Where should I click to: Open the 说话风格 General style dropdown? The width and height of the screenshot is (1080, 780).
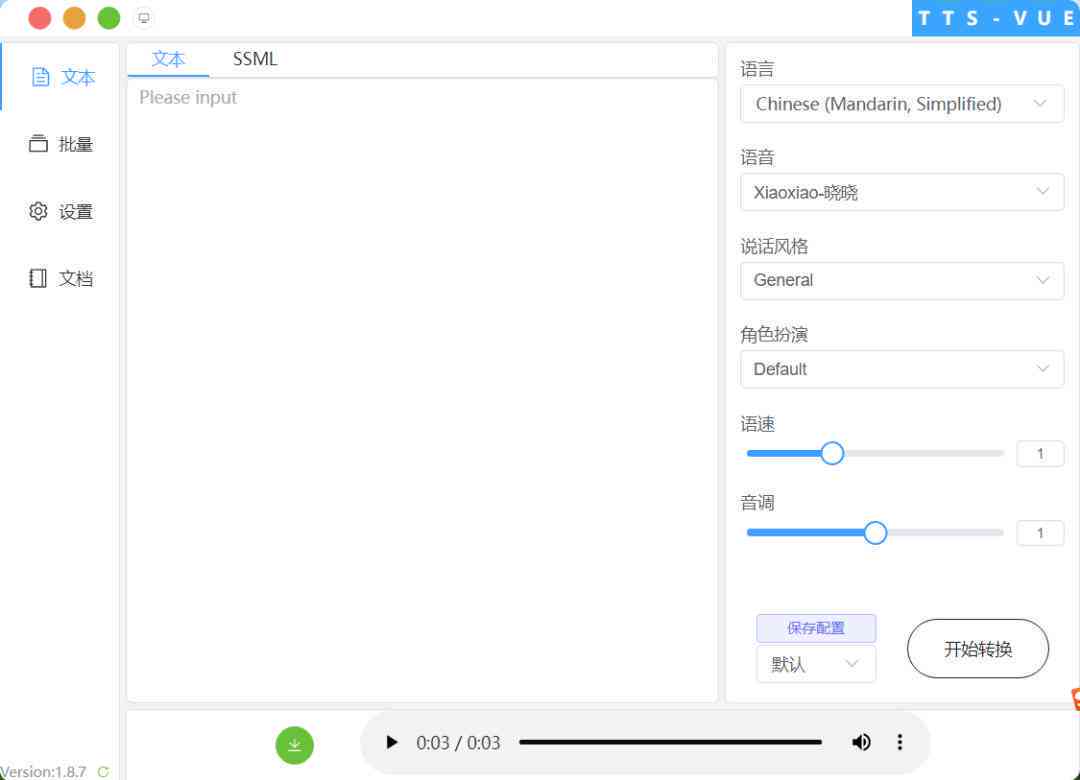point(902,280)
